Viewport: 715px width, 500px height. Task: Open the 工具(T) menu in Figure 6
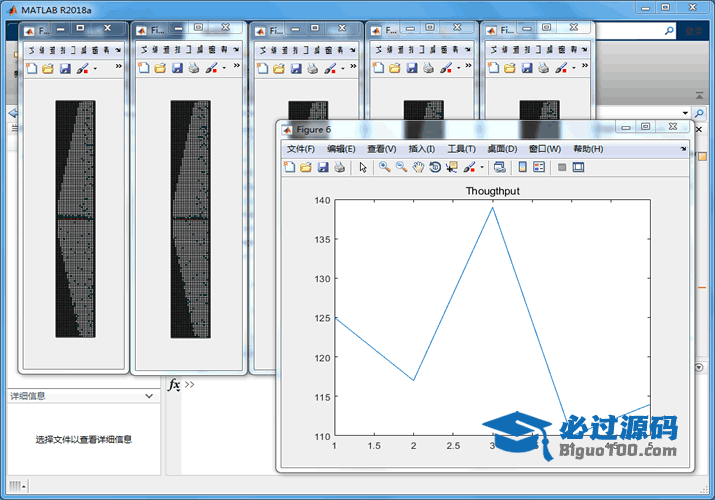[461, 149]
